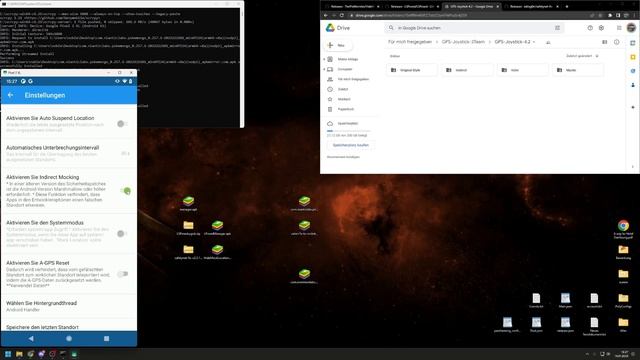Image resolution: width=640 pixels, height=360 pixels.
Task: Click add-ons plus in side panel
Action: [x=633, y=107]
